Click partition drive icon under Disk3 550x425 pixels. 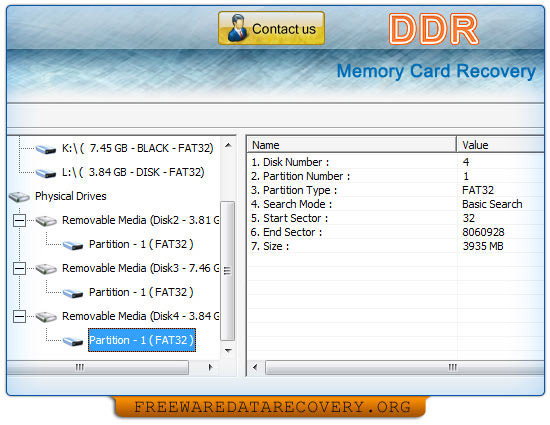73,293
